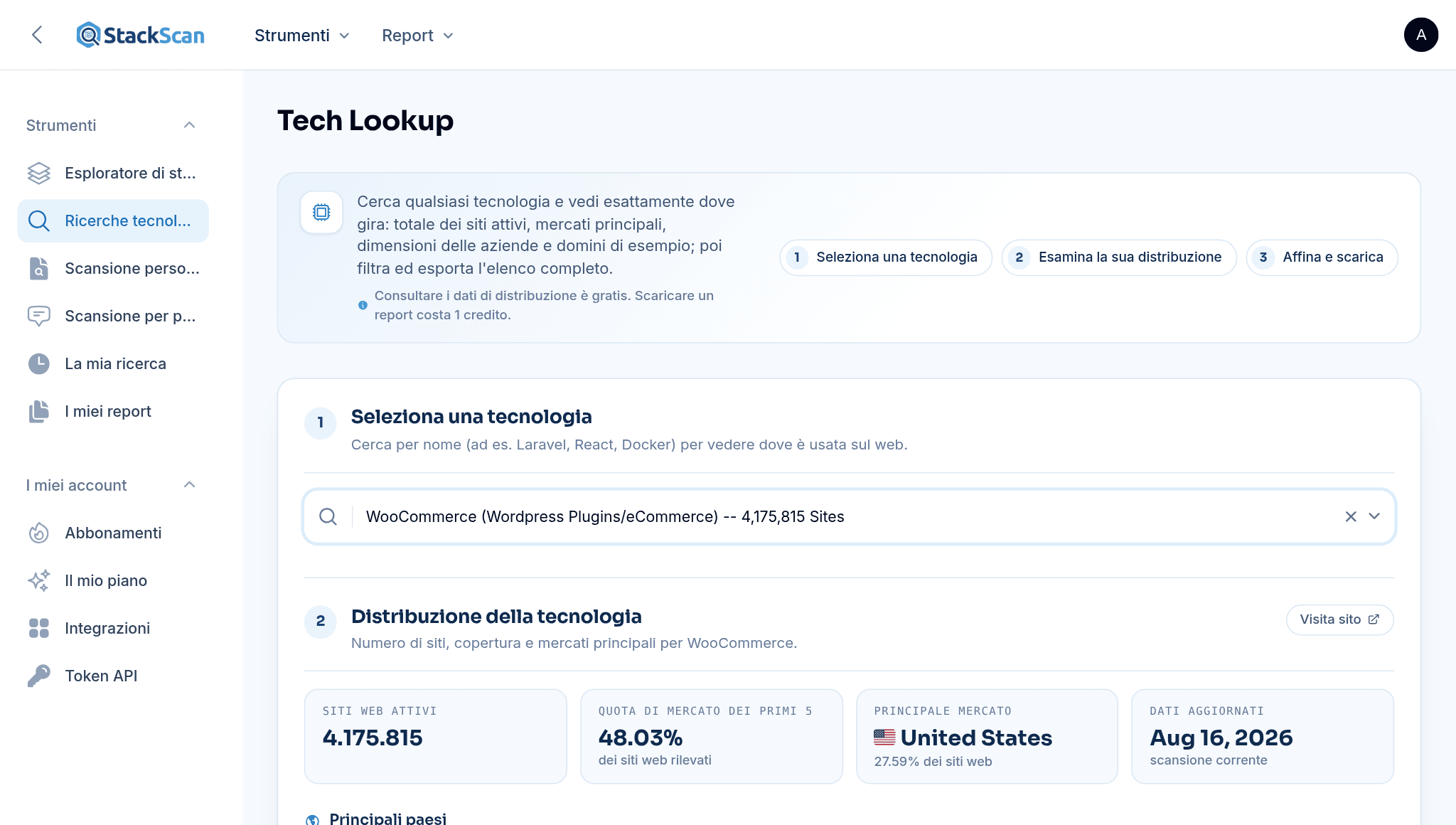Expand the technology dropdown chevron
The image size is (1456, 825).
coord(1374,516)
